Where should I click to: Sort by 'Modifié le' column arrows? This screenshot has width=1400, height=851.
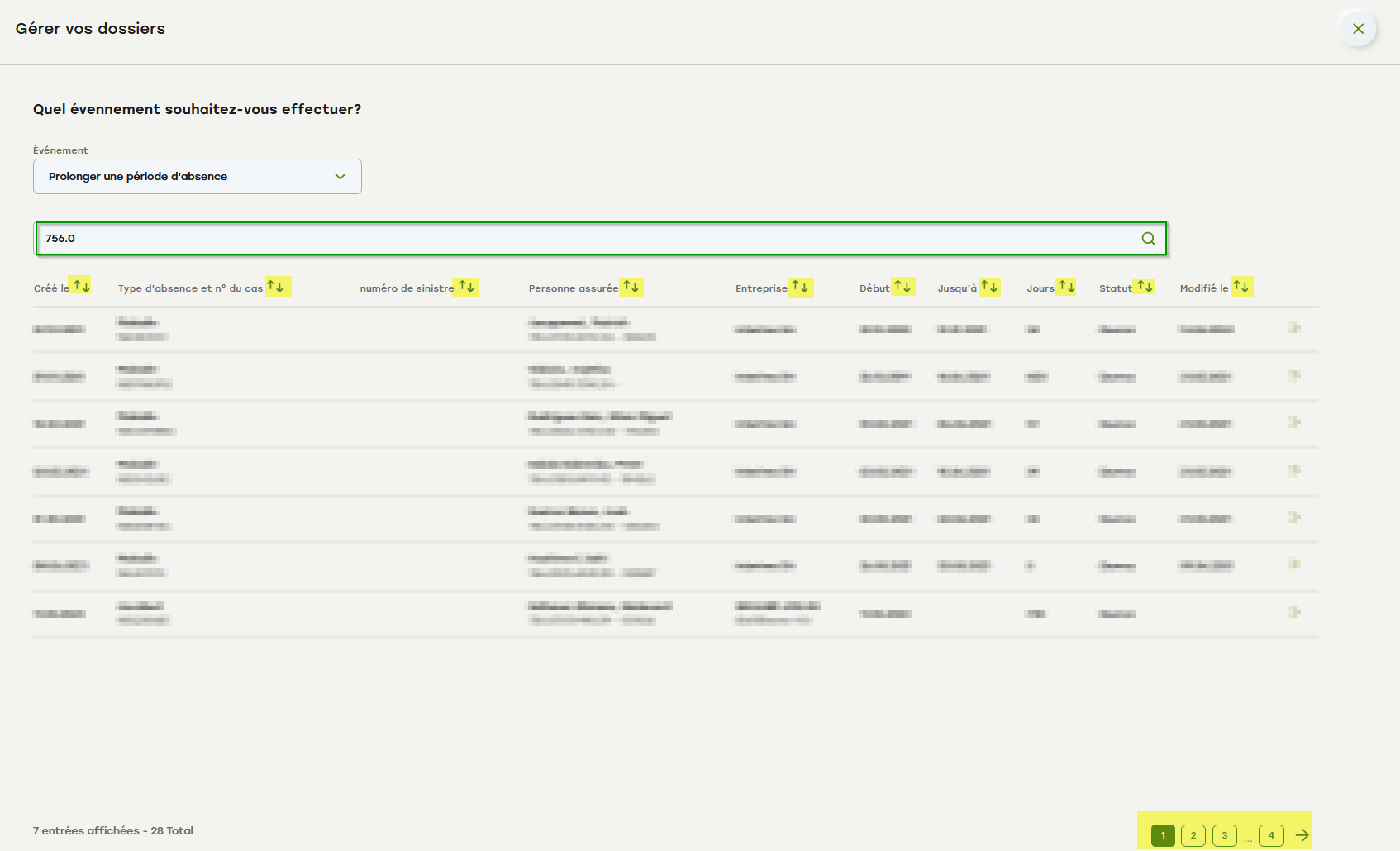coord(1241,287)
